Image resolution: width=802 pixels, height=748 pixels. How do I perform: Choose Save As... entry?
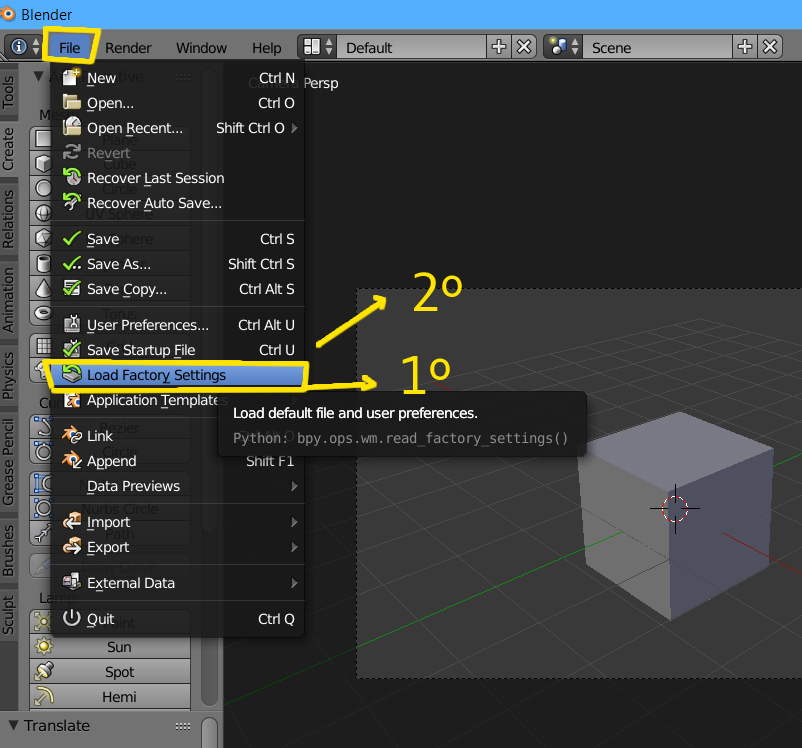coord(177,264)
